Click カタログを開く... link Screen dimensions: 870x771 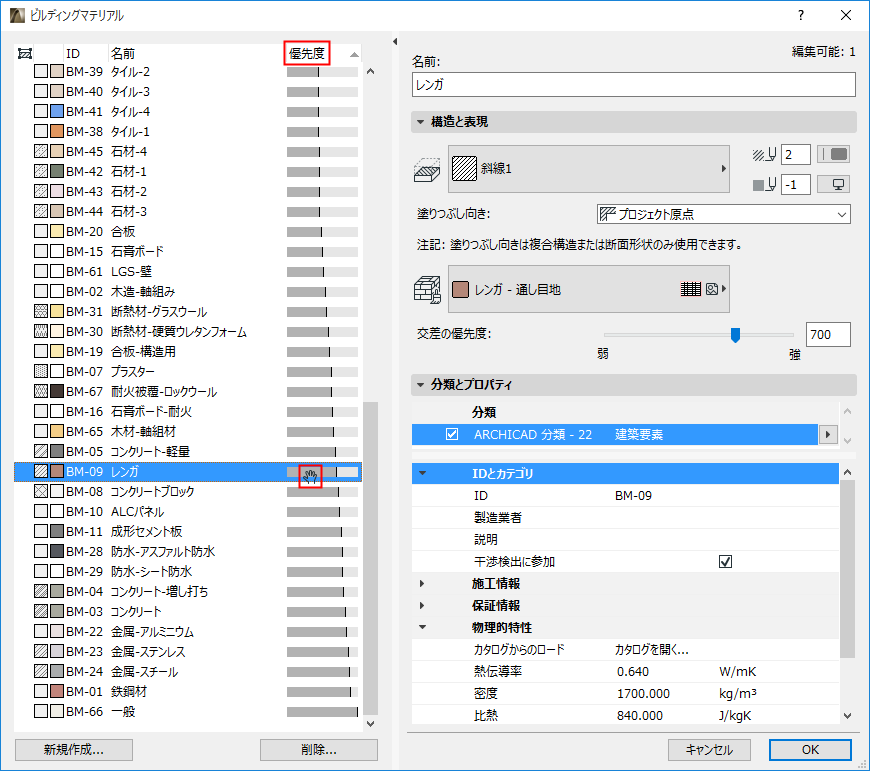(x=651, y=650)
